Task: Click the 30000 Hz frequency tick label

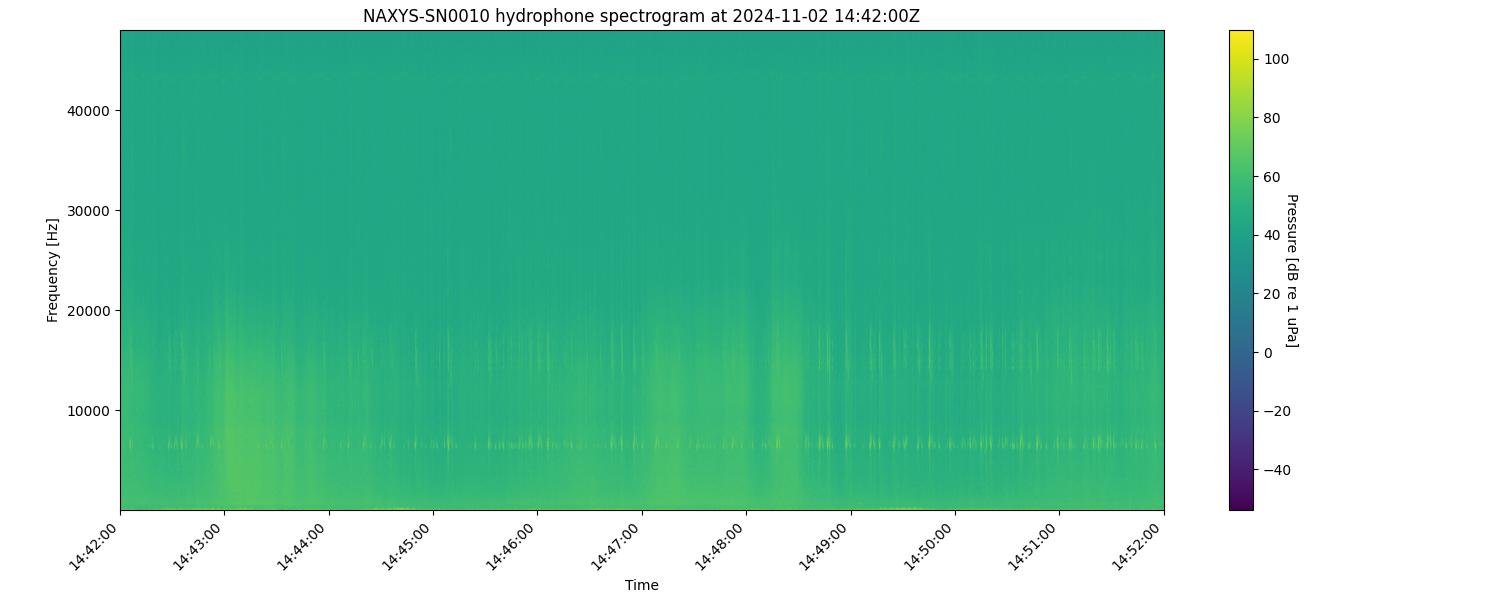Action: click(x=88, y=210)
